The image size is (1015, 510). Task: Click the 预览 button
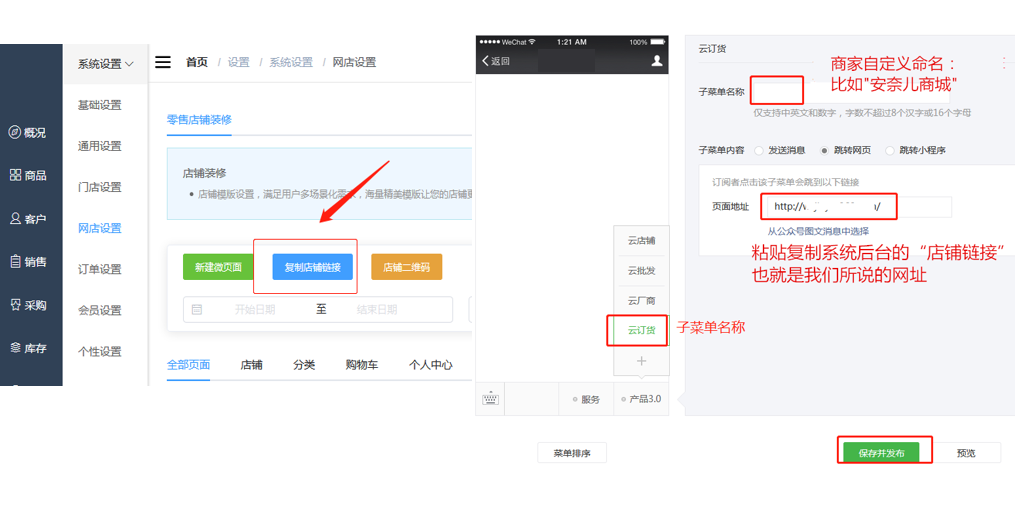tap(966, 453)
